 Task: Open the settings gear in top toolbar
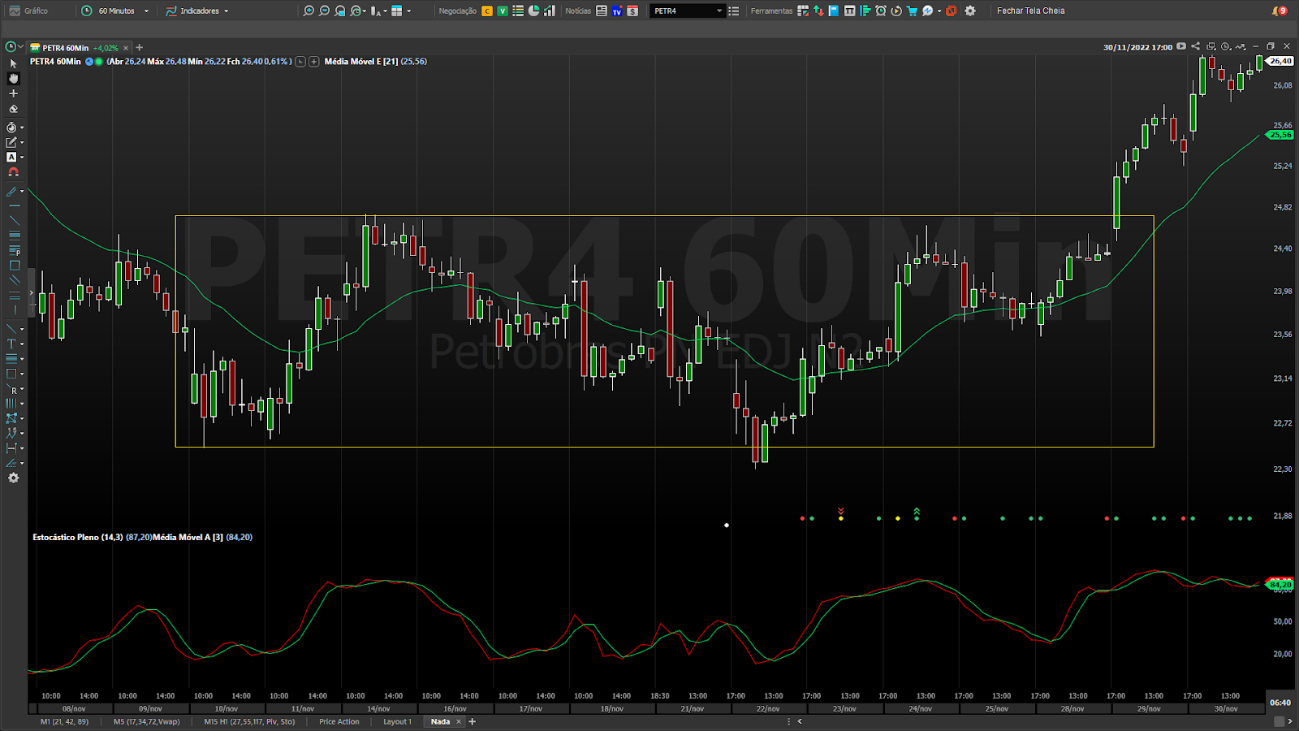click(970, 11)
